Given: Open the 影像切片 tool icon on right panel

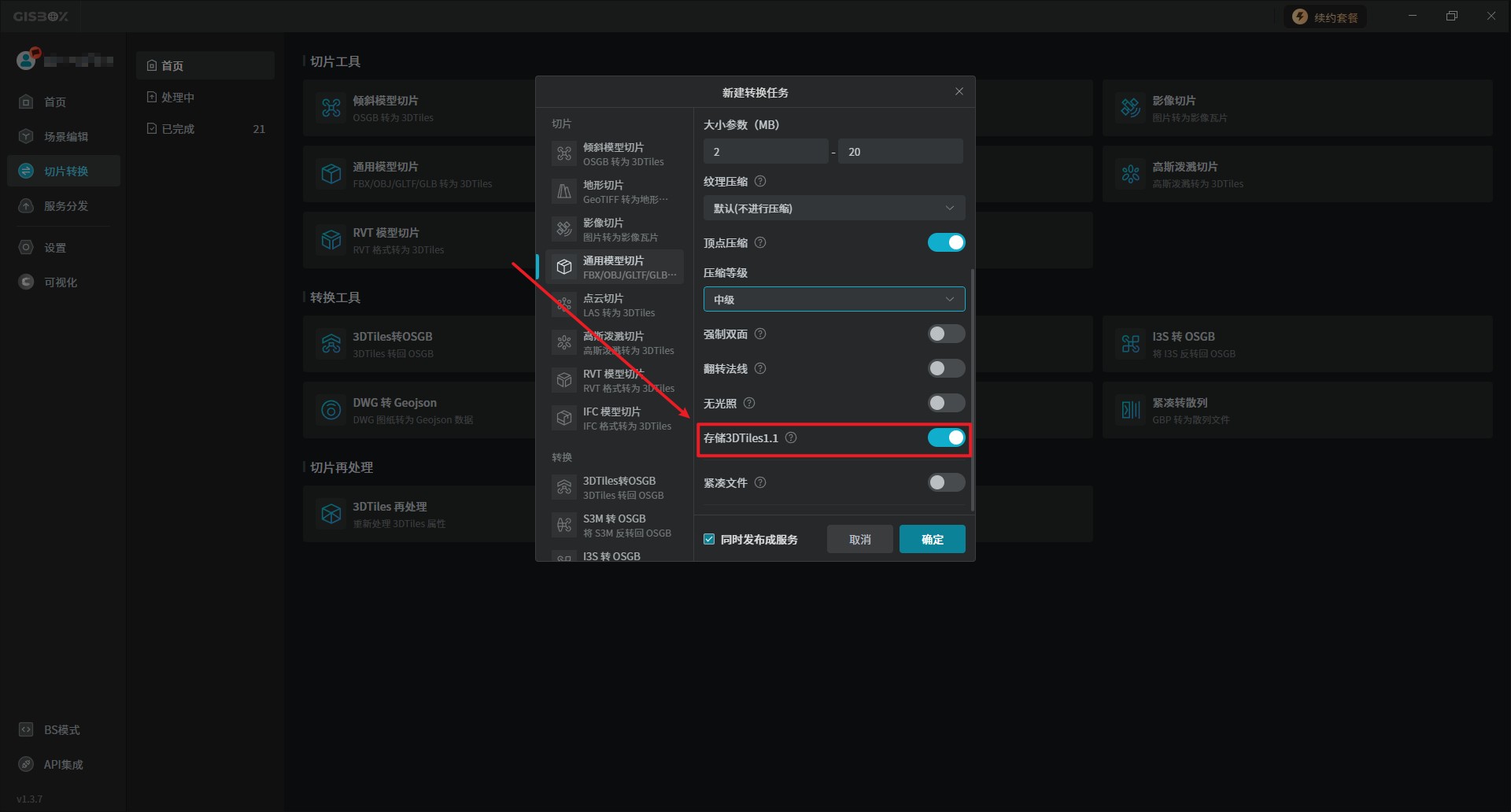Looking at the screenshot, I should (x=1131, y=108).
